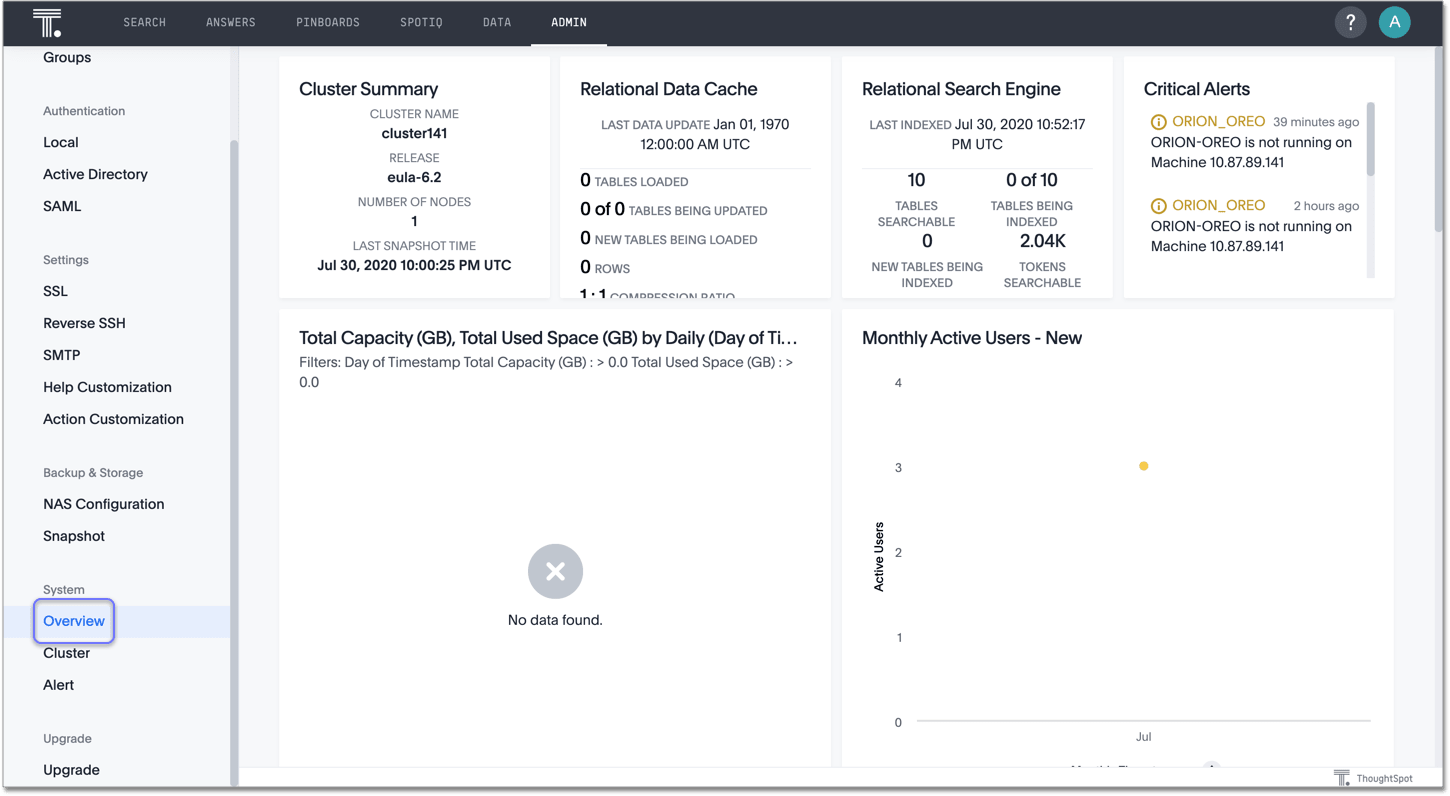Click the Monthly Active Users - New title

(972, 339)
